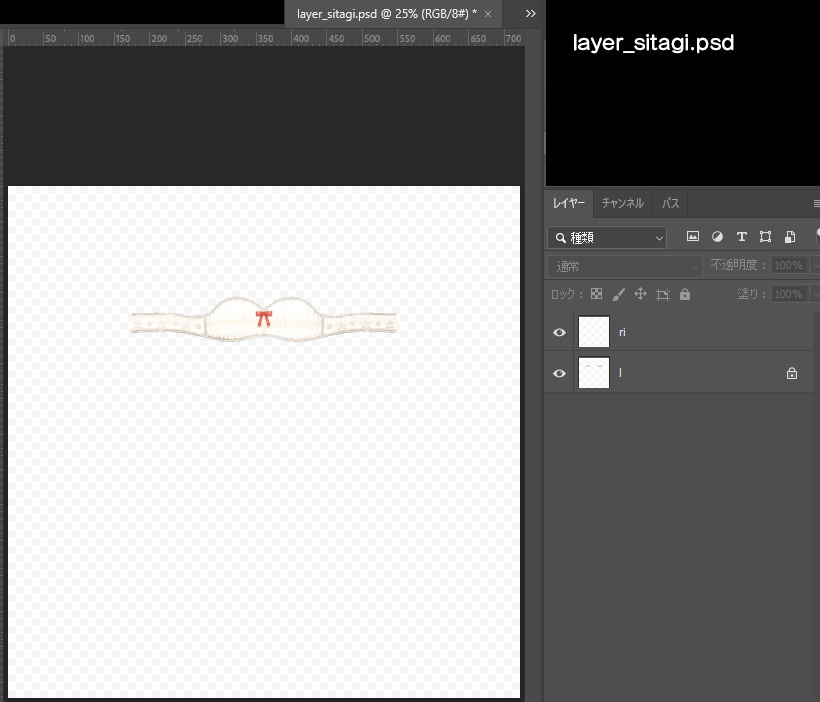Switch to the チャンネル tab
Viewport: 820px width, 702px height.
click(x=622, y=203)
